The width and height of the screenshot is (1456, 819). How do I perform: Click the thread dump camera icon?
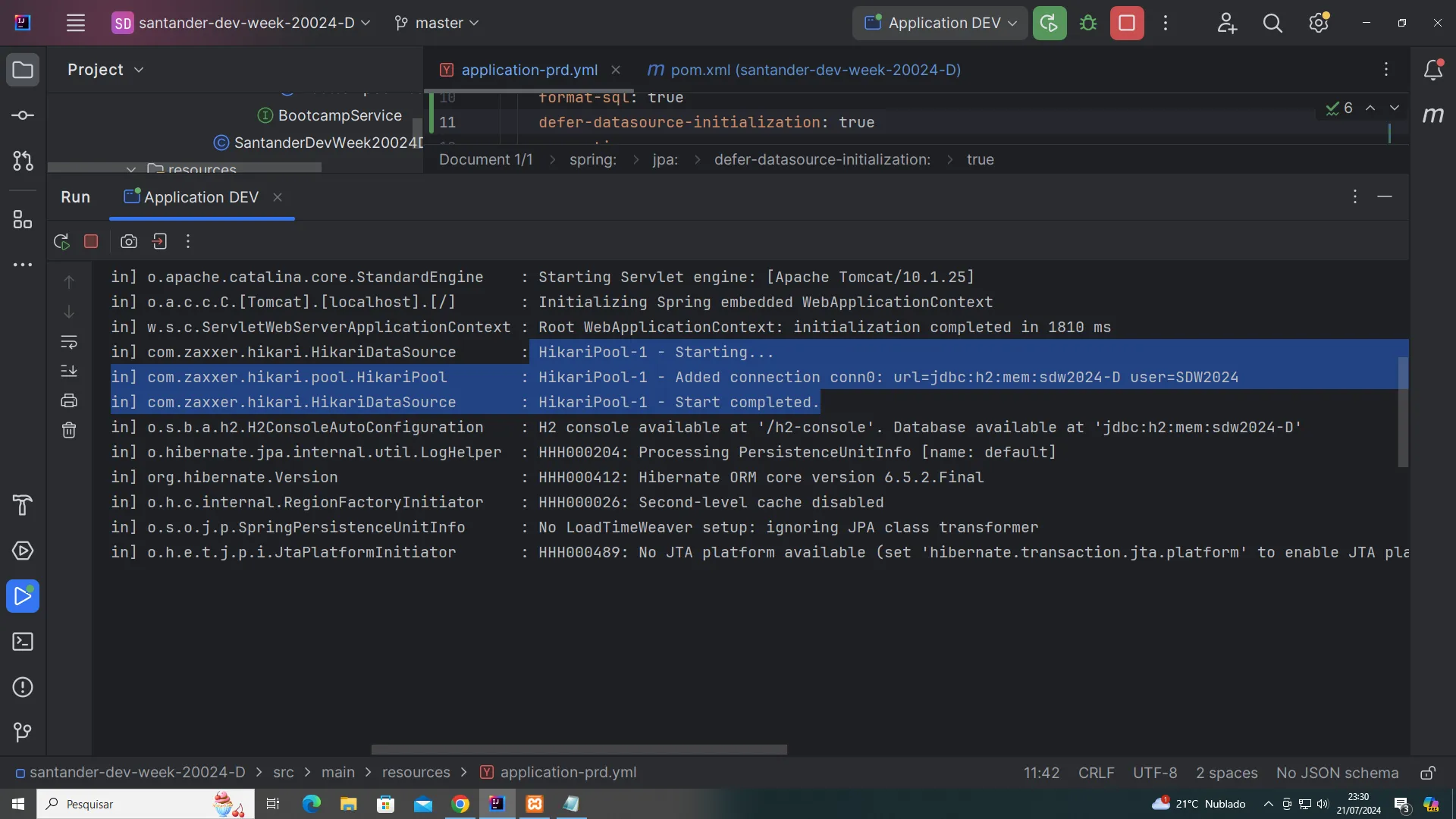point(129,241)
